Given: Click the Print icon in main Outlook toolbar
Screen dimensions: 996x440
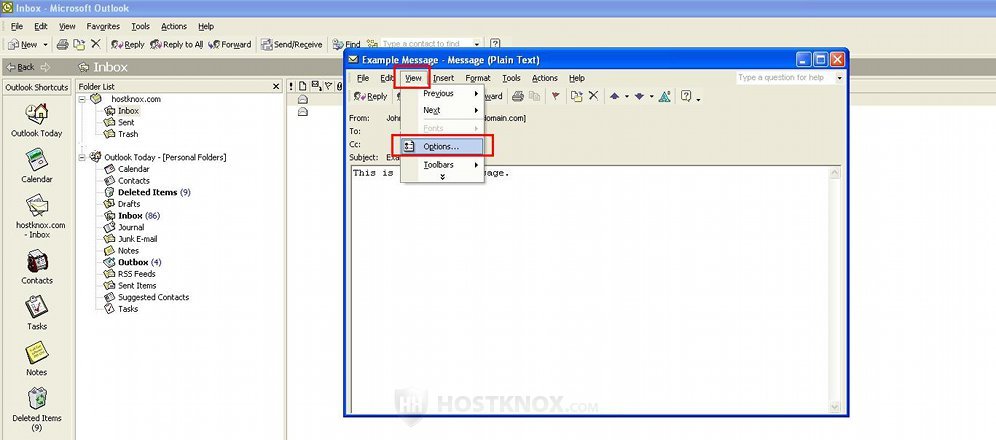Looking at the screenshot, I should click(62, 44).
